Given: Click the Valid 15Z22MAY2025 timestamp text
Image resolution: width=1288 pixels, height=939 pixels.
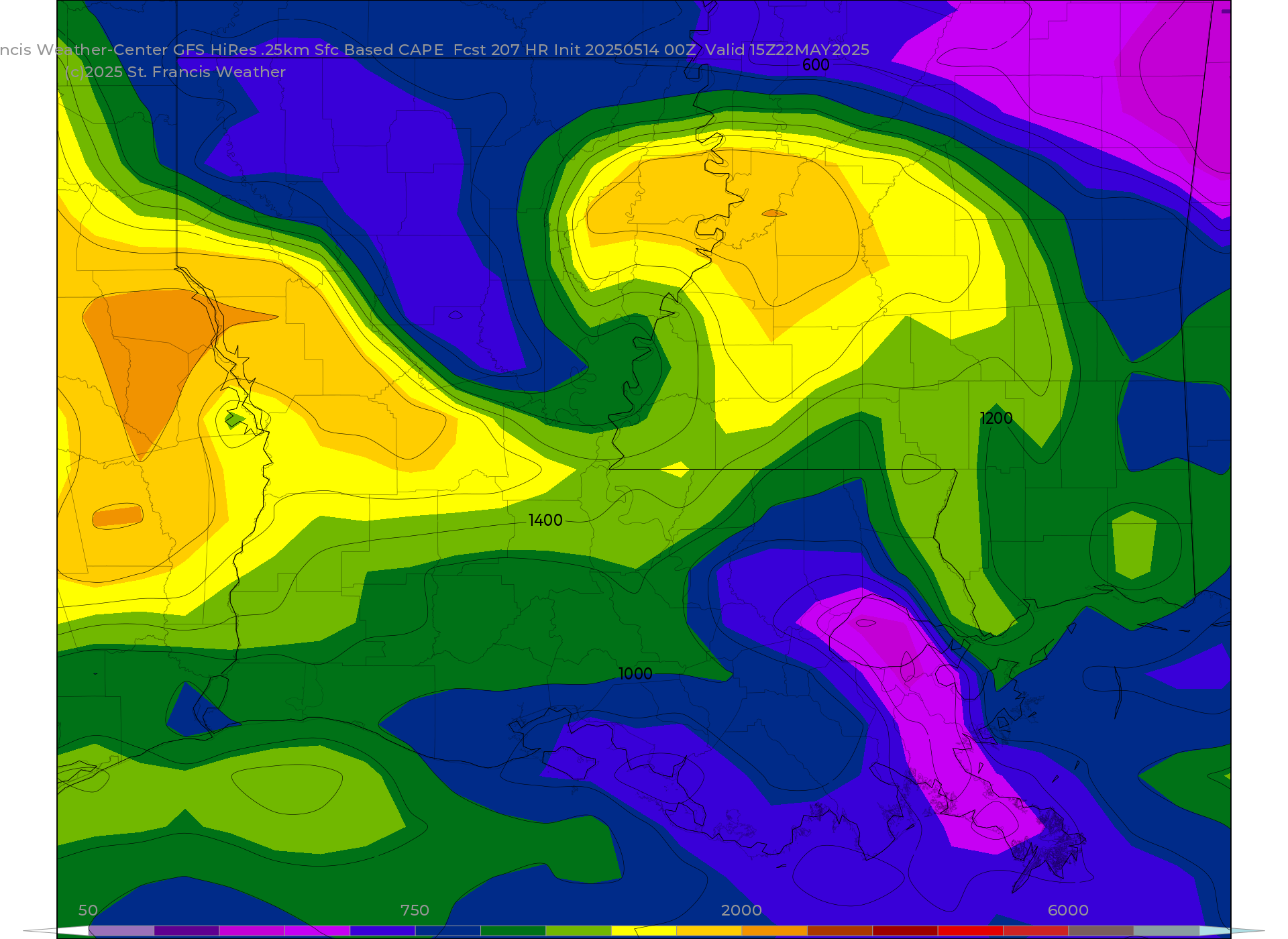Looking at the screenshot, I should click(787, 50).
